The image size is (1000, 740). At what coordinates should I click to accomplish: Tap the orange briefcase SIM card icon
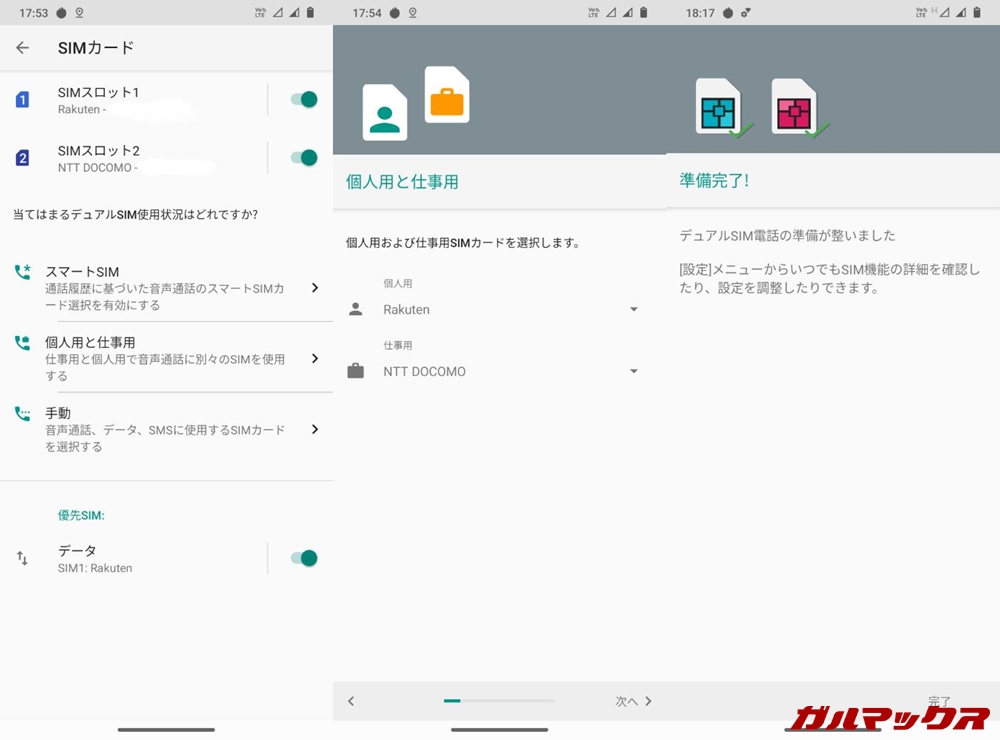447,96
